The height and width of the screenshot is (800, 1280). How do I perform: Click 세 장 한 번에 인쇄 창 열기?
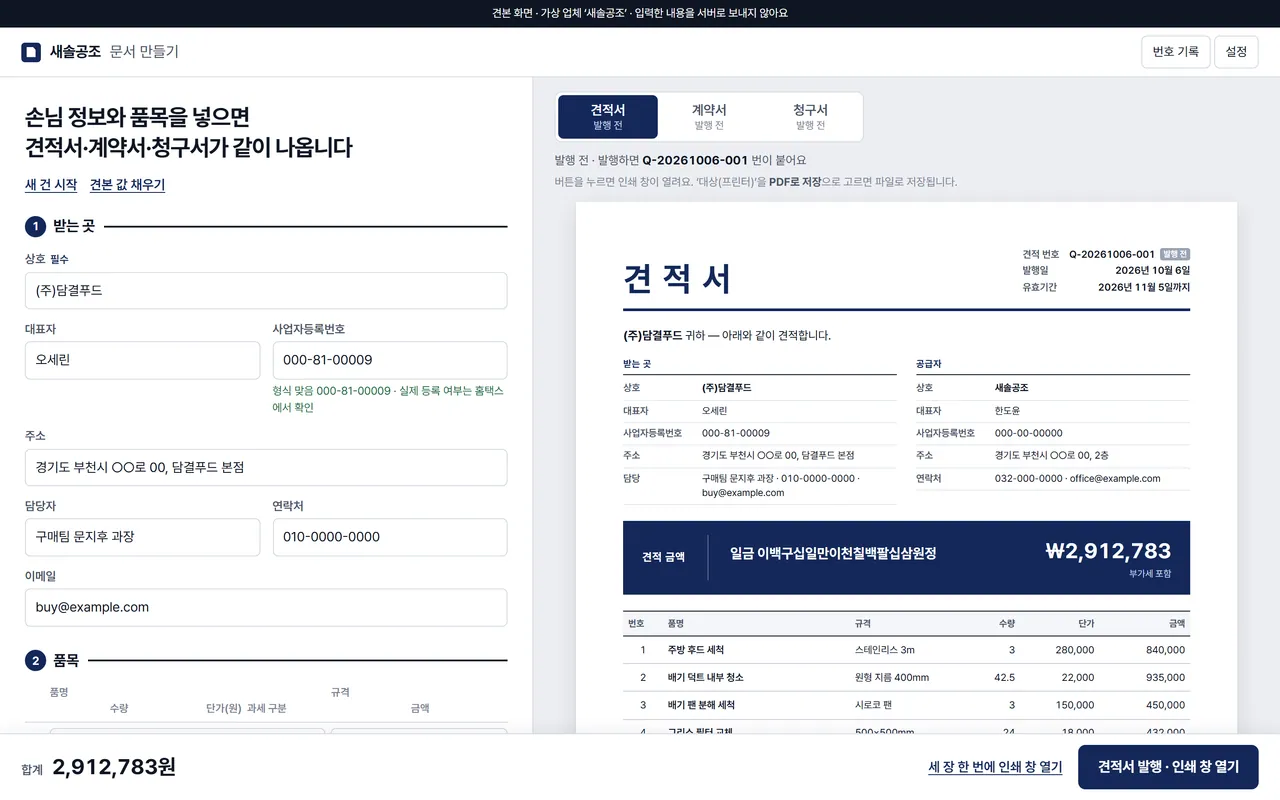tap(995, 767)
